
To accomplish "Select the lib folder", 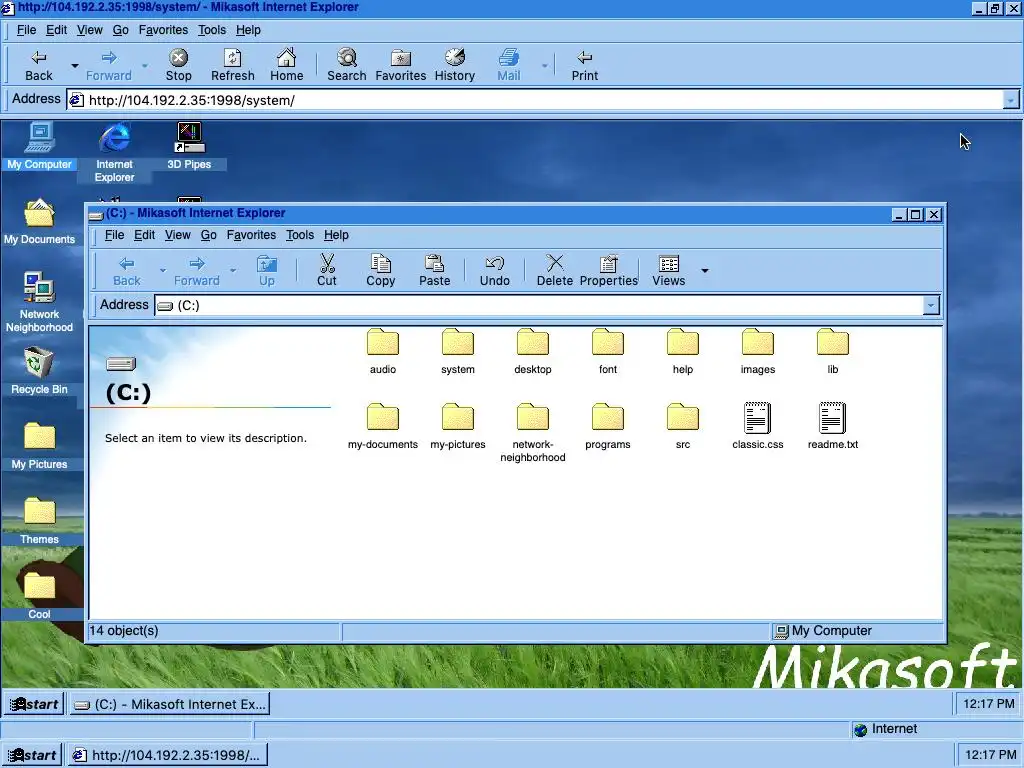I will pyautogui.click(x=833, y=351).
